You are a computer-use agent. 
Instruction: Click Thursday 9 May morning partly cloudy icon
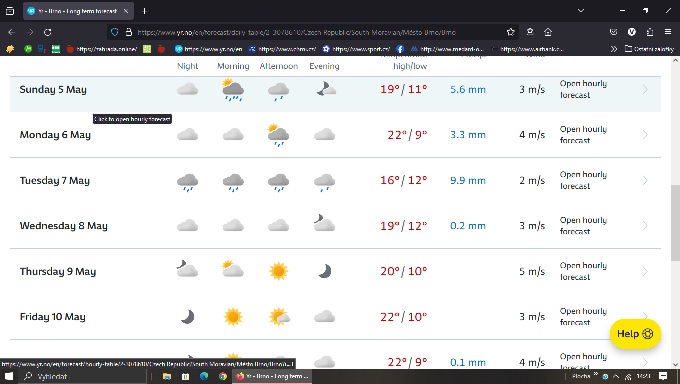[x=233, y=269]
